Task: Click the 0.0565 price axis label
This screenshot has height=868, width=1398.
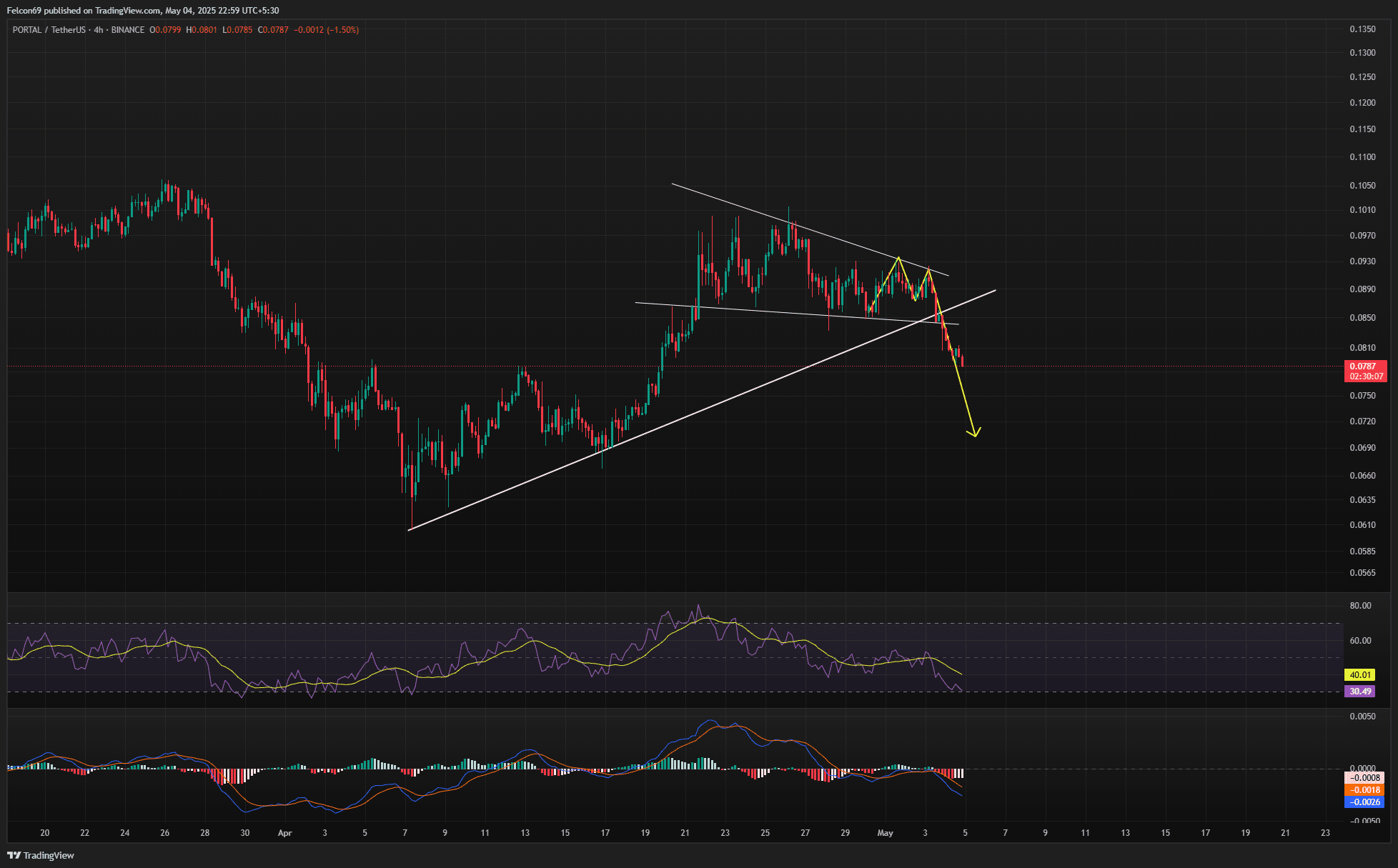Action: click(1362, 572)
